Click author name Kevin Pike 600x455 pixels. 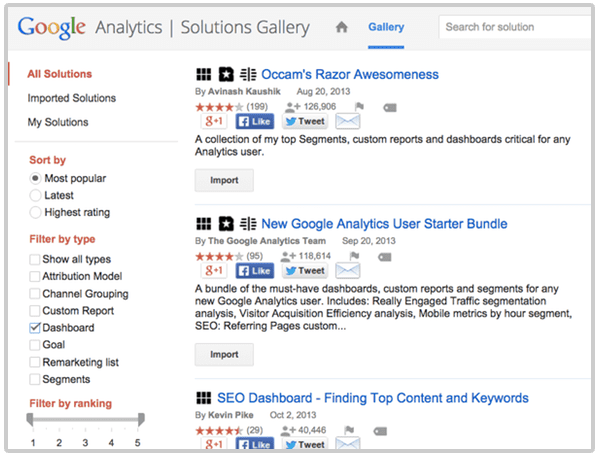tap(230, 415)
